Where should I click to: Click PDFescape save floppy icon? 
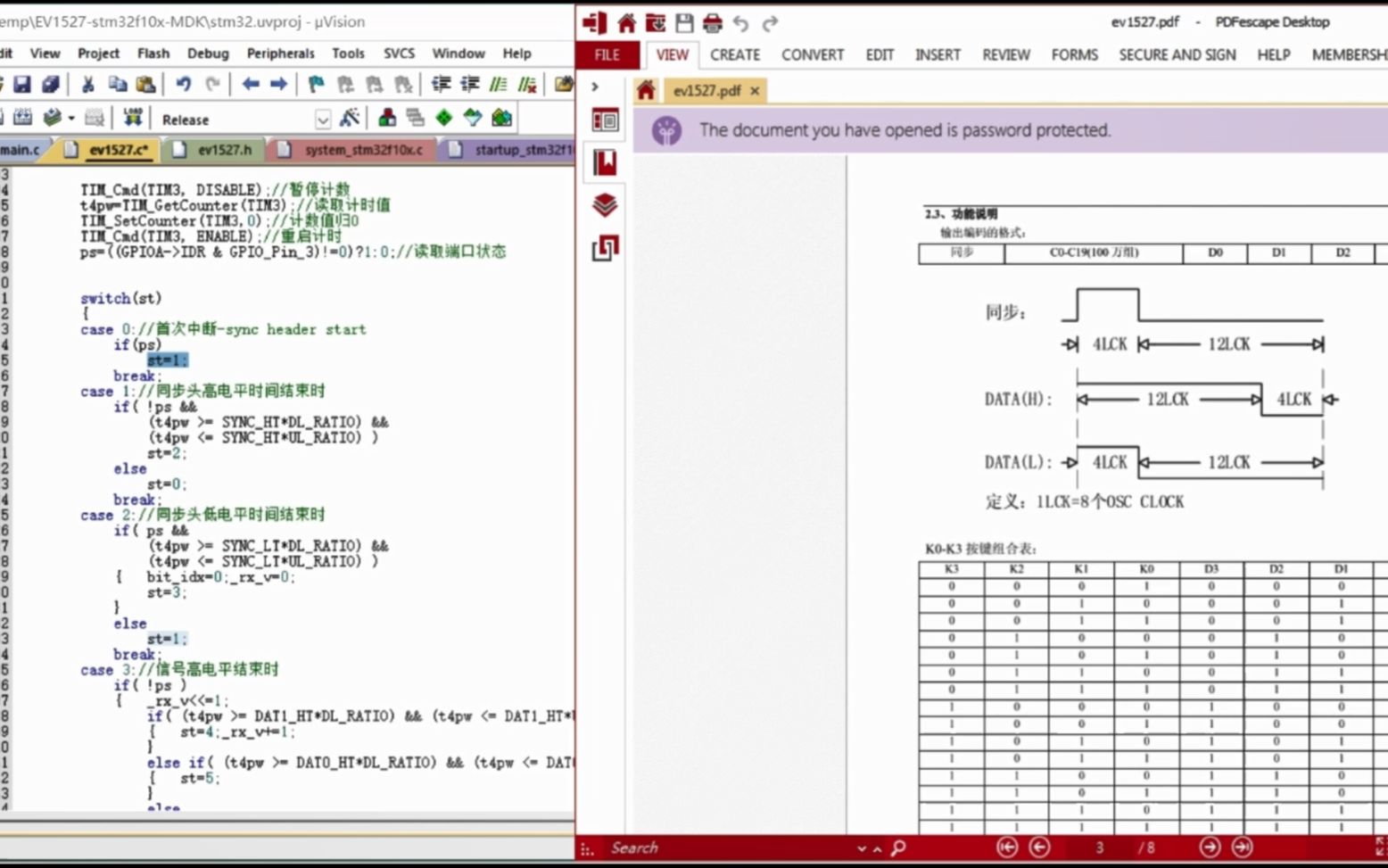tap(684, 22)
